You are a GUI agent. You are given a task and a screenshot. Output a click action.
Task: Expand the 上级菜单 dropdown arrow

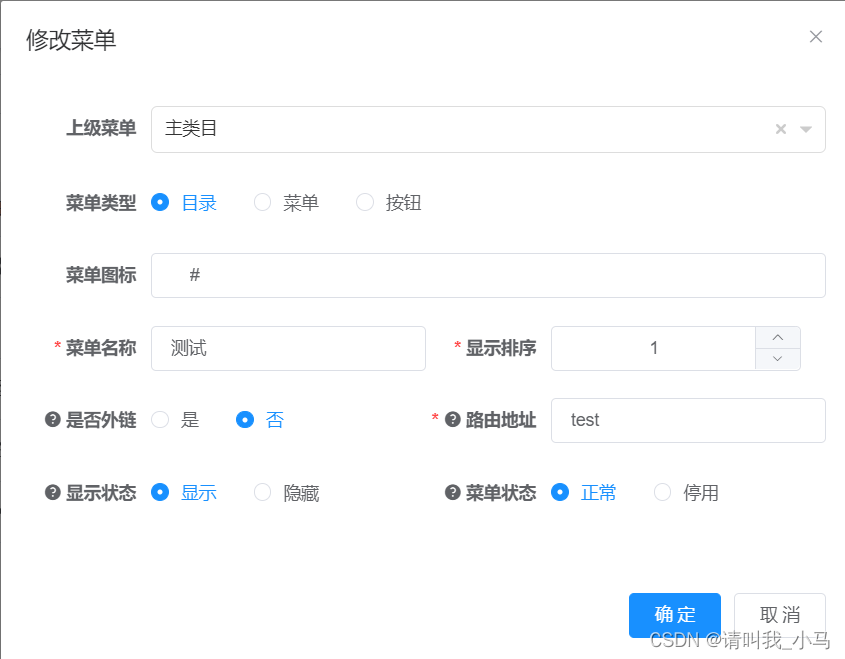[x=806, y=129]
